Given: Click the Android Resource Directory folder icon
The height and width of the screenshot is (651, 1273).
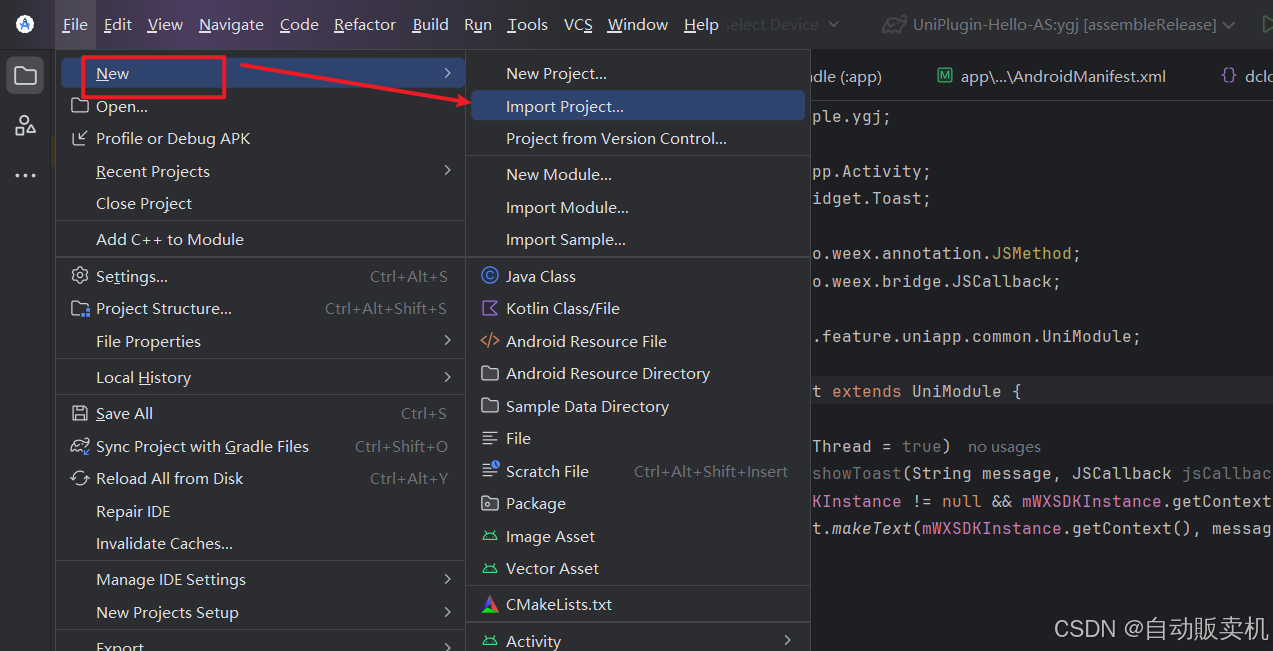Looking at the screenshot, I should point(490,373).
